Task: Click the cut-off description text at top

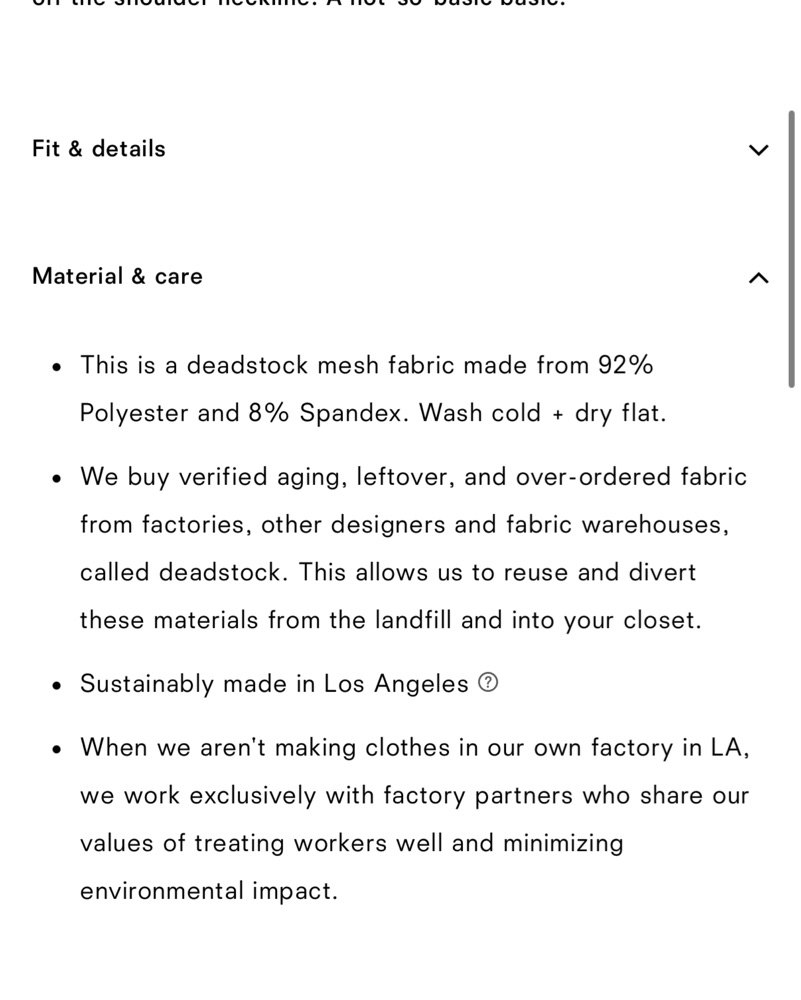Action: click(298, 3)
